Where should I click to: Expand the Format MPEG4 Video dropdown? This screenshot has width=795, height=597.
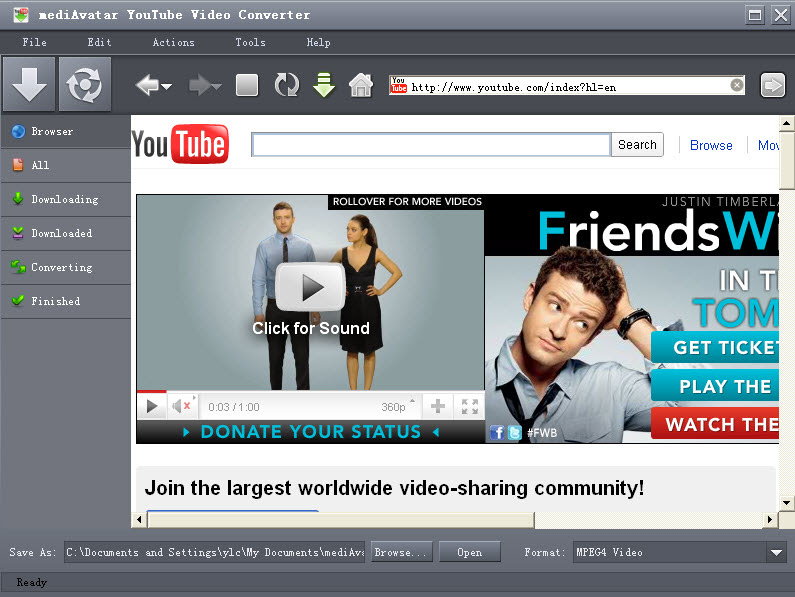pos(776,552)
